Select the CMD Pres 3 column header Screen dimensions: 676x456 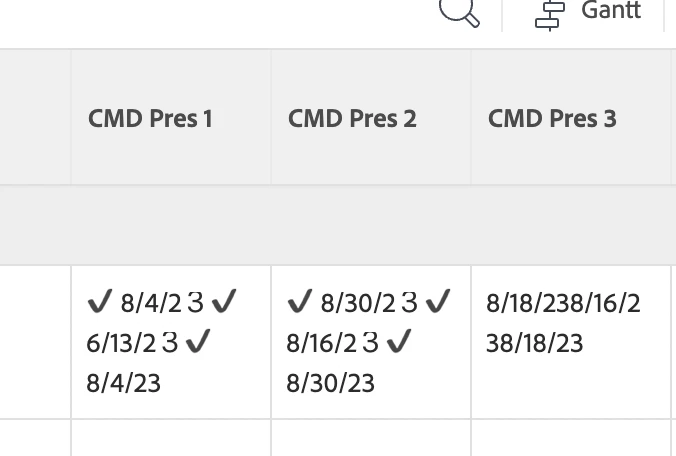[x=571, y=118]
